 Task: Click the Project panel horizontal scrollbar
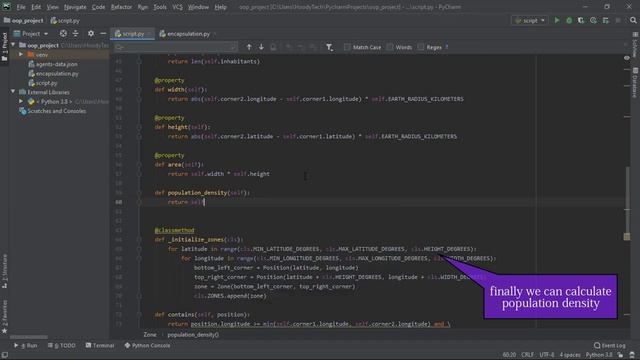pyautogui.click(x=29, y=337)
